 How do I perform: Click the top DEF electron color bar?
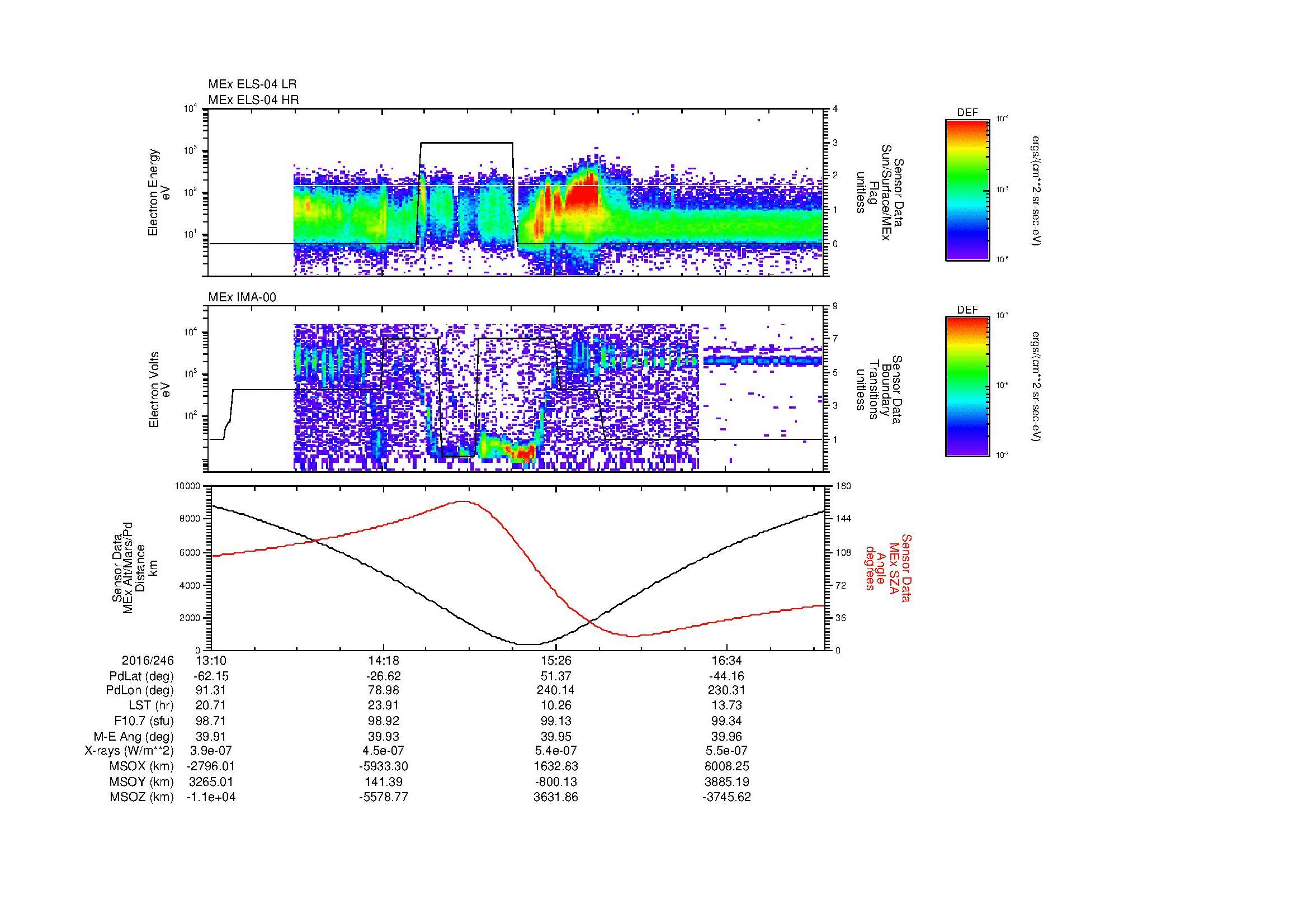967,189
